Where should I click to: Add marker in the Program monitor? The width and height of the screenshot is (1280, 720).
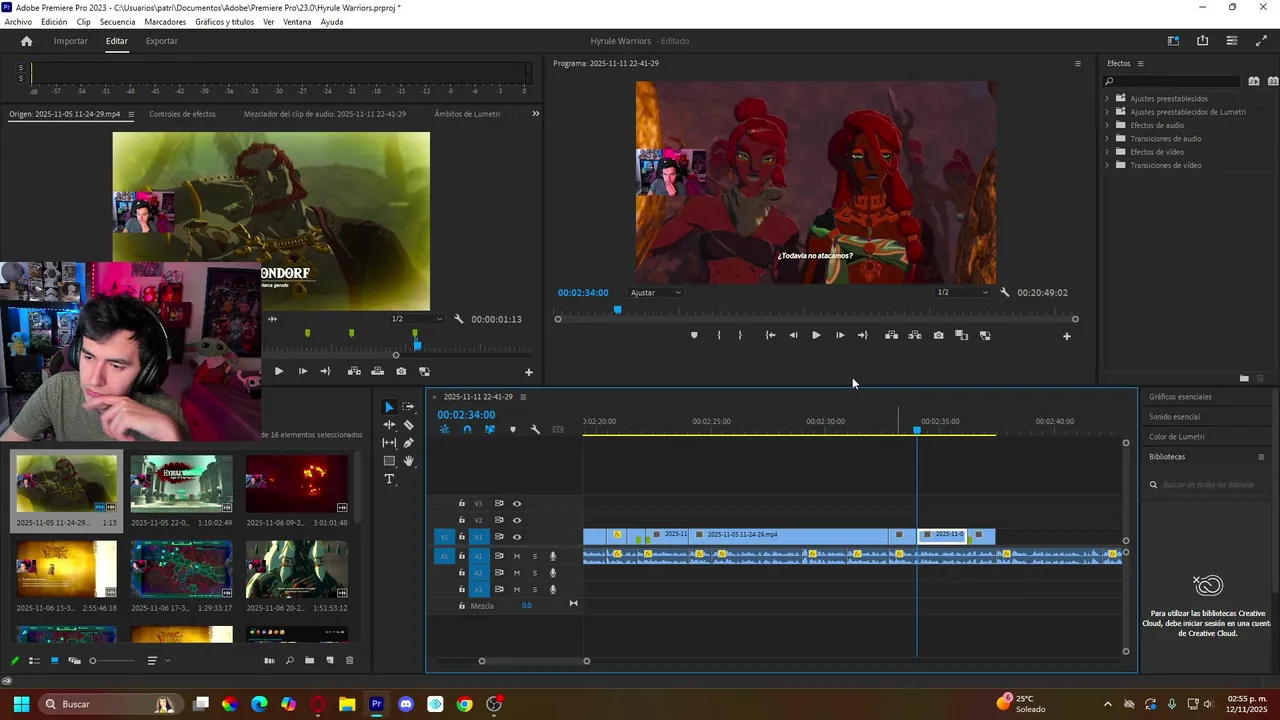(x=694, y=336)
